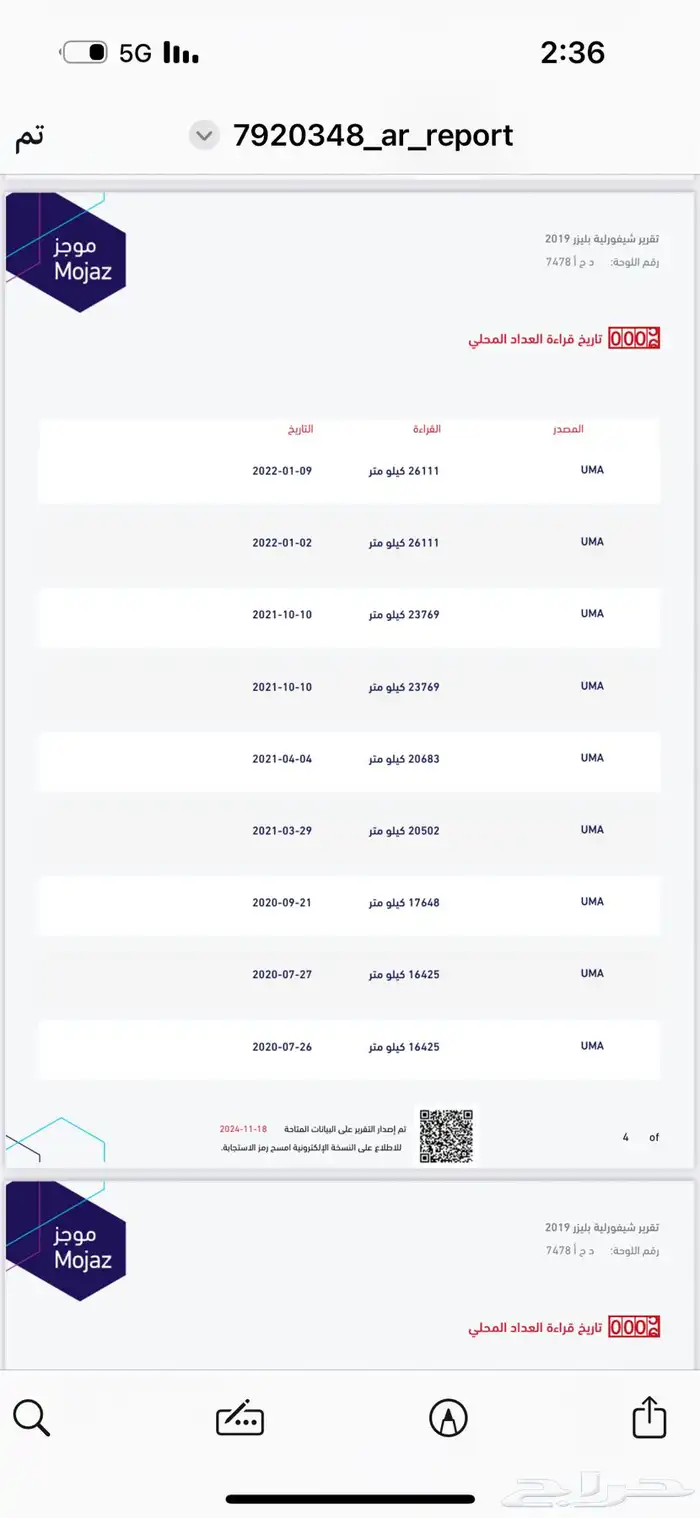Open the form fill keyboard icon
Screen dimensions: 700x1518
(240, 1418)
